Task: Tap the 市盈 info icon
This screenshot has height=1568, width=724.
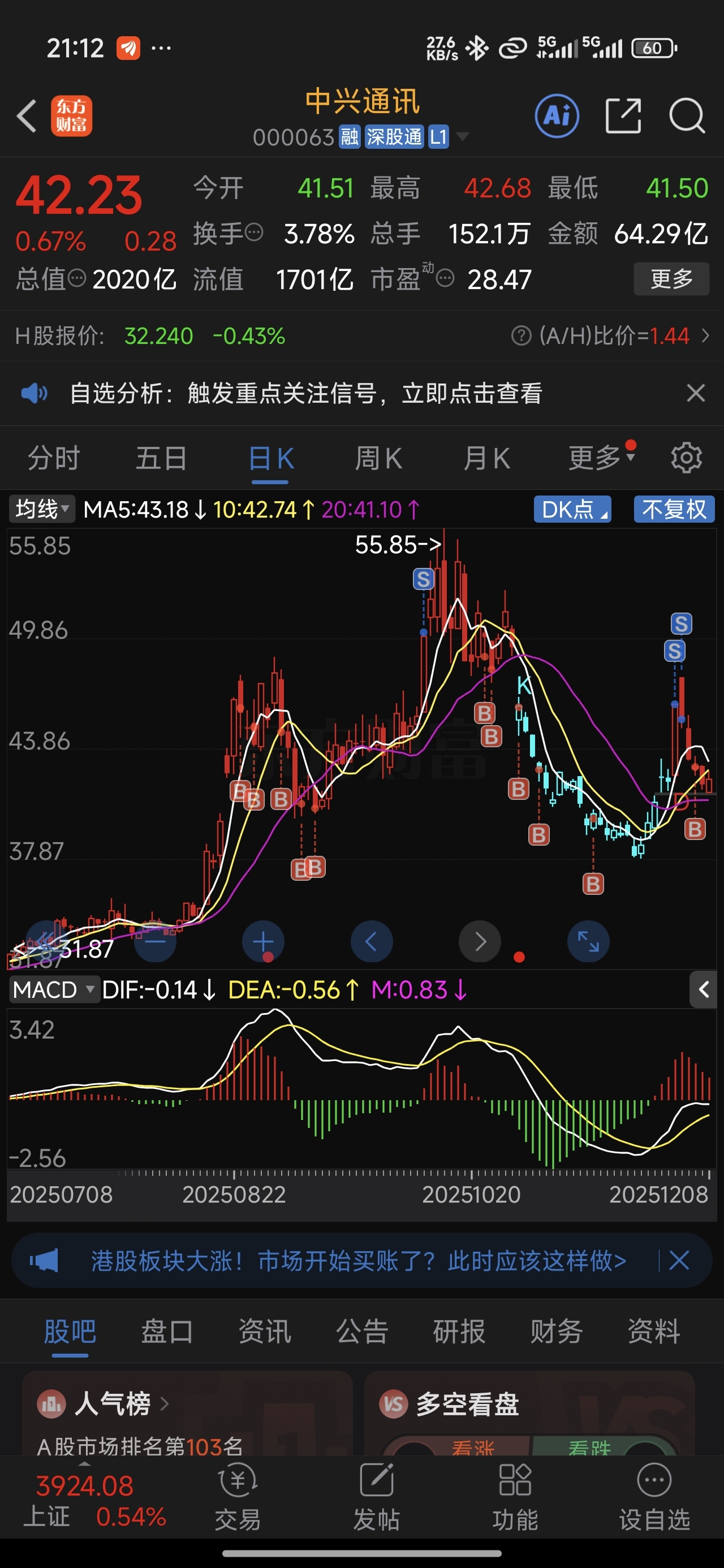Action: pyautogui.click(x=445, y=279)
